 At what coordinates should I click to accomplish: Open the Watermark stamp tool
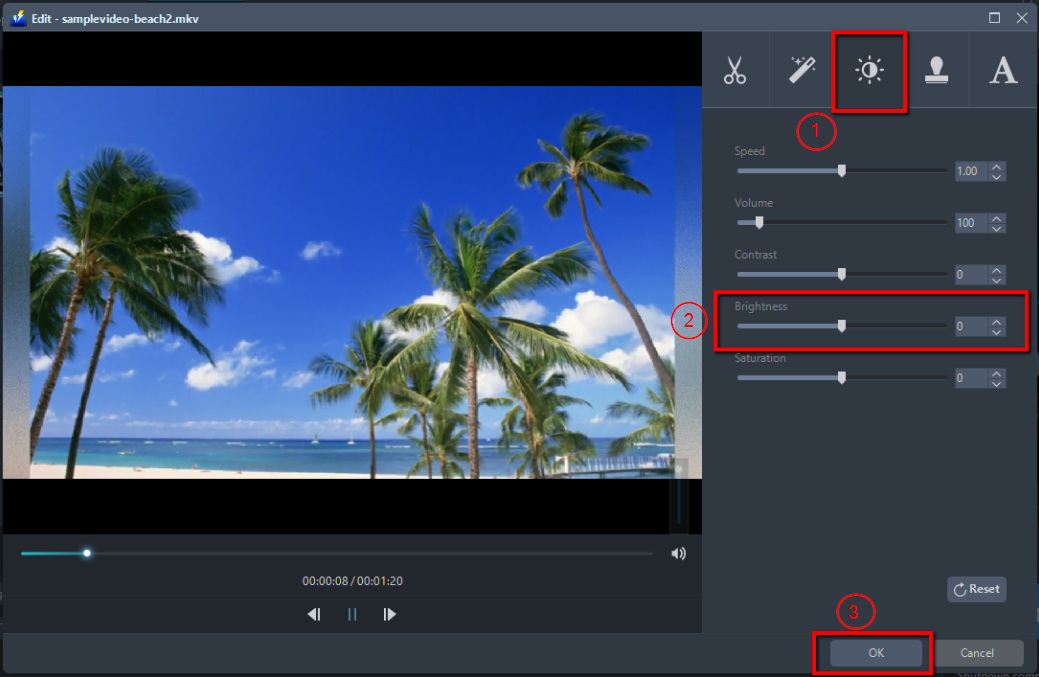click(x=937, y=70)
